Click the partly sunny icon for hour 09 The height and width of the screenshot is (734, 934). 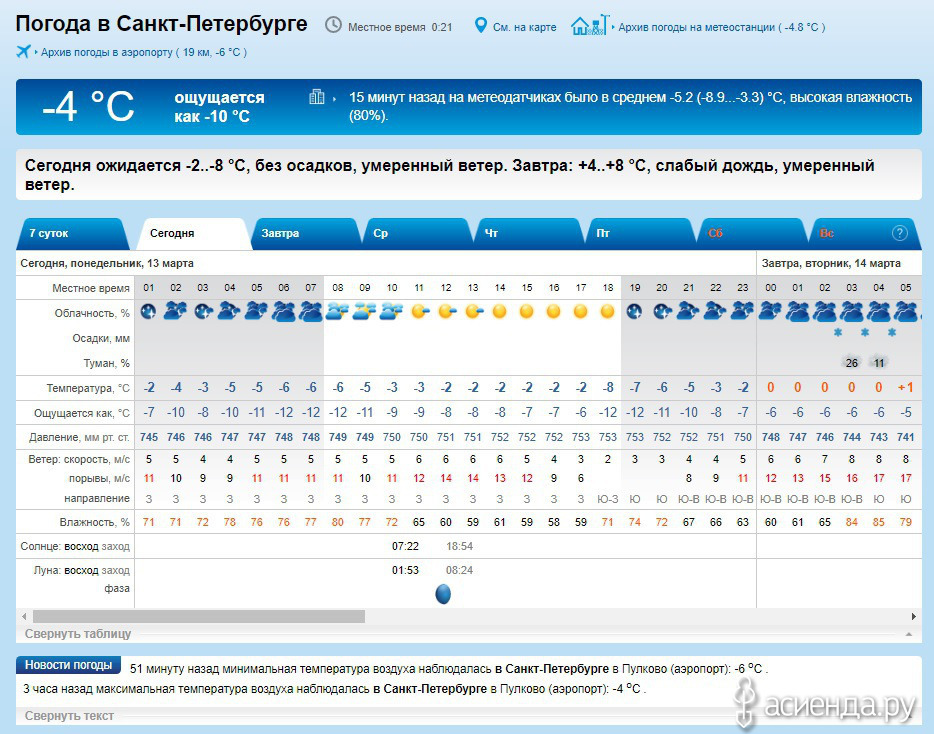coord(365,311)
